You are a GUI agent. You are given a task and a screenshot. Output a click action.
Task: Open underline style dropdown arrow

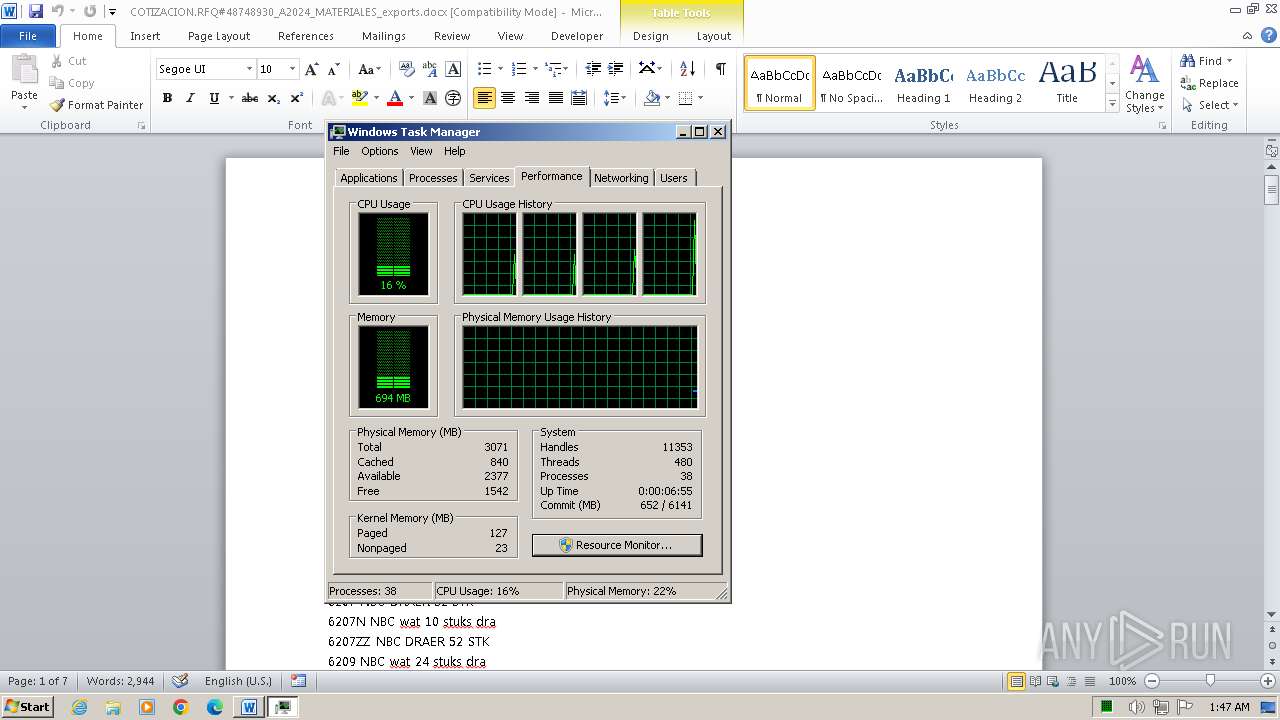click(x=231, y=98)
